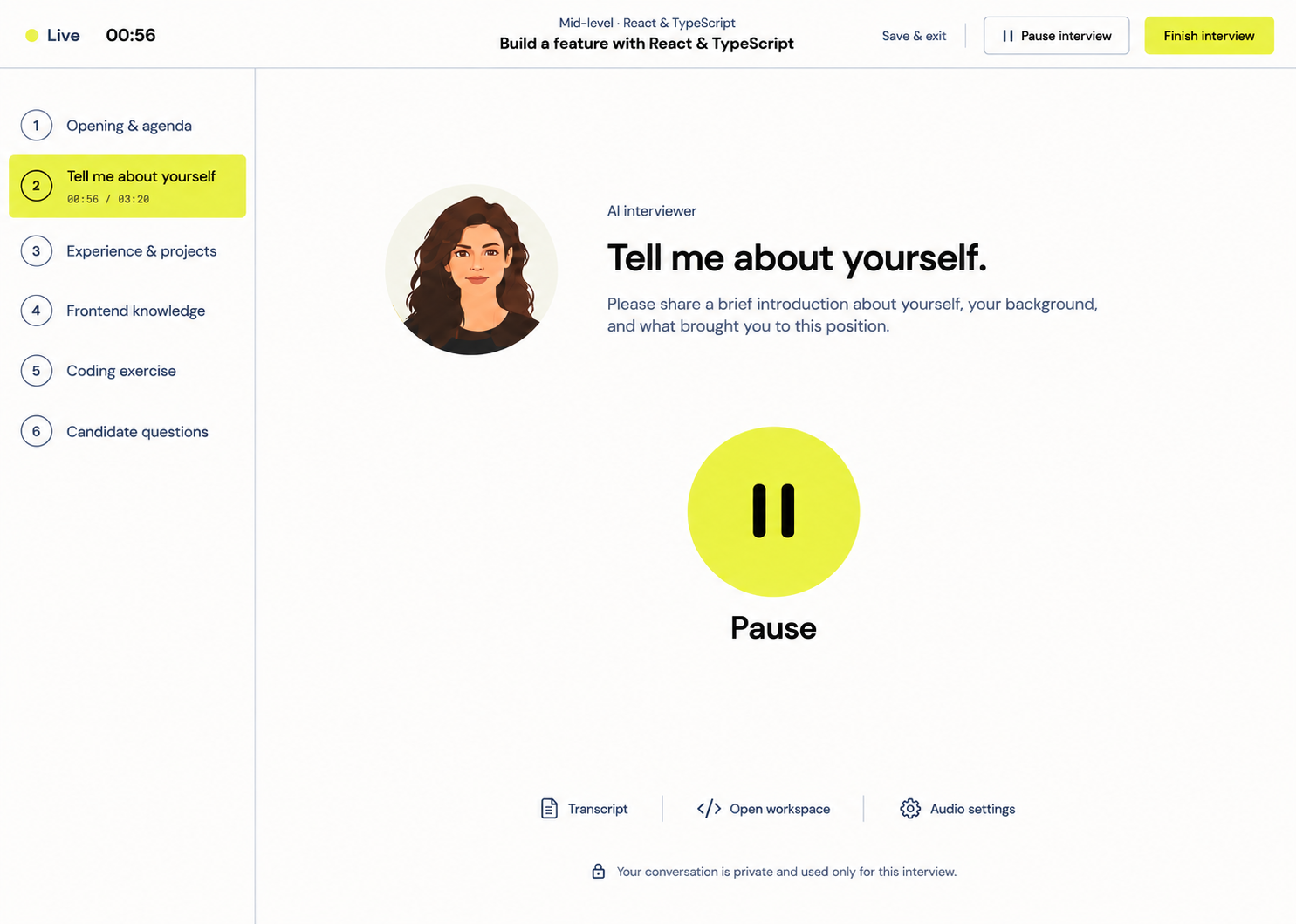Click the private conversation notice text
Viewport: 1296px width, 924px height.
click(x=786, y=872)
